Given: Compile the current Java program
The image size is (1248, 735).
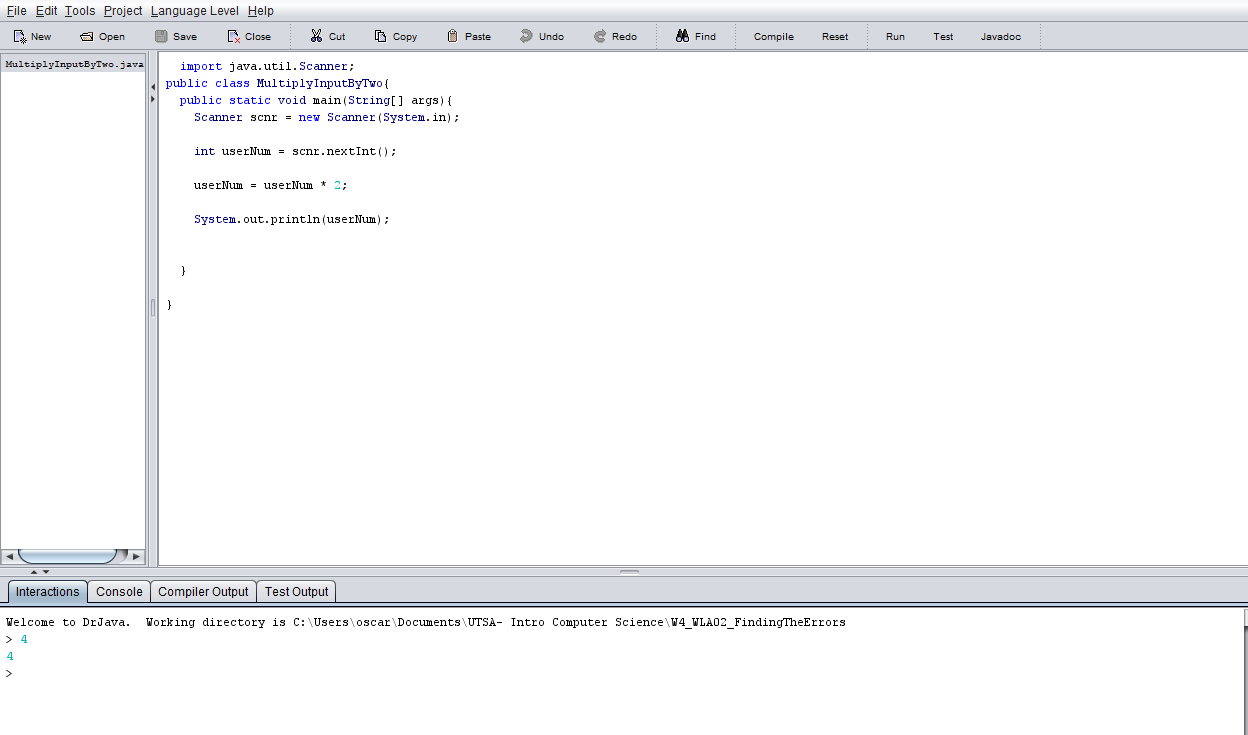Looking at the screenshot, I should click(x=773, y=36).
